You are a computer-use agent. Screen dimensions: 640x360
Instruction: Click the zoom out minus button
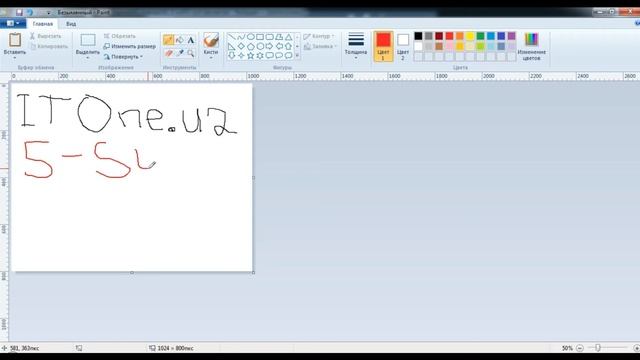tap(580, 348)
